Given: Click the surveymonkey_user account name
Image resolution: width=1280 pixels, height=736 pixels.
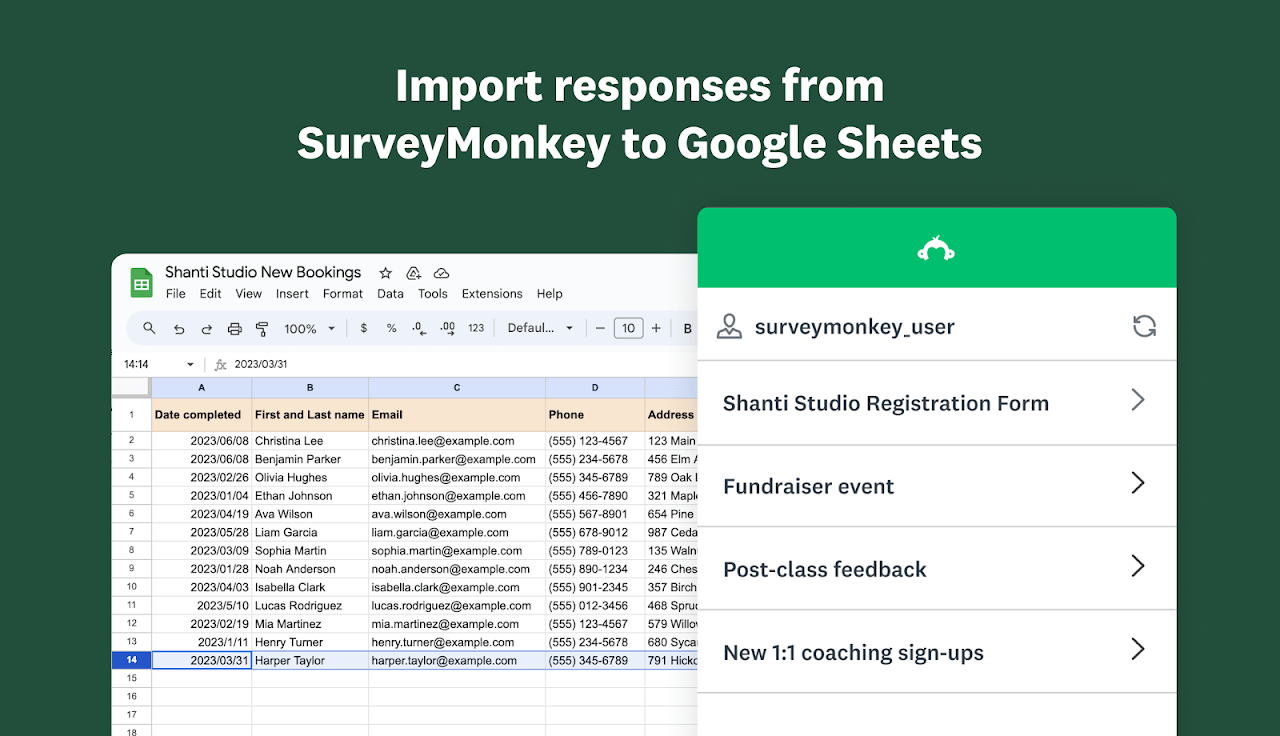Looking at the screenshot, I should click(x=854, y=327).
